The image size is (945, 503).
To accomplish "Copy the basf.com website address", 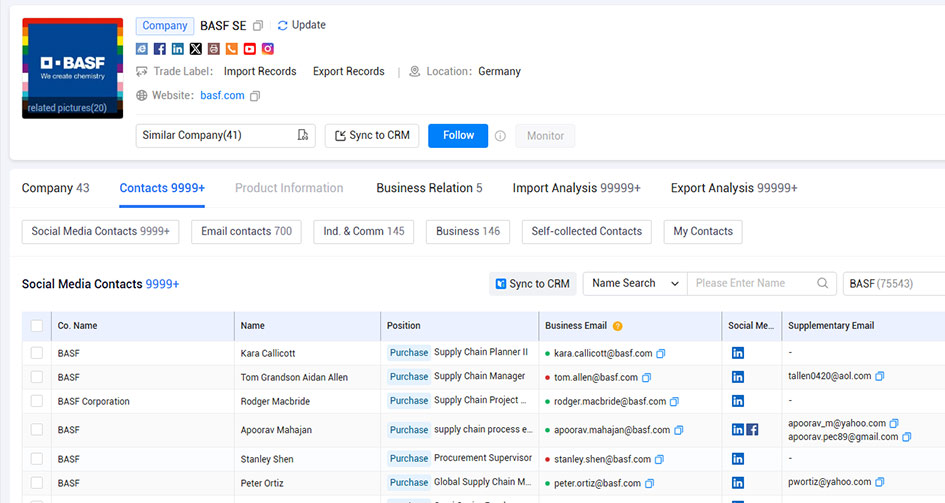I will [255, 96].
